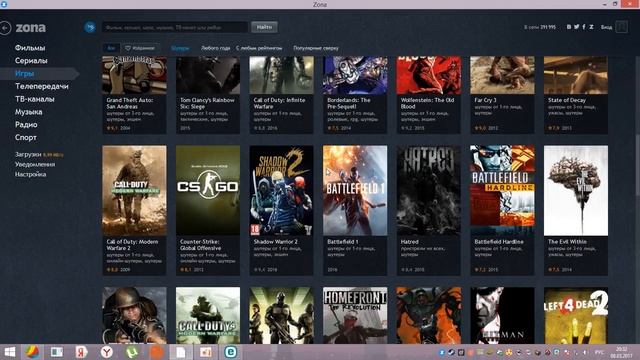Screen dimensions: 640x360
Task: Click the 'The Evil Within' title text
Action: coord(567,242)
